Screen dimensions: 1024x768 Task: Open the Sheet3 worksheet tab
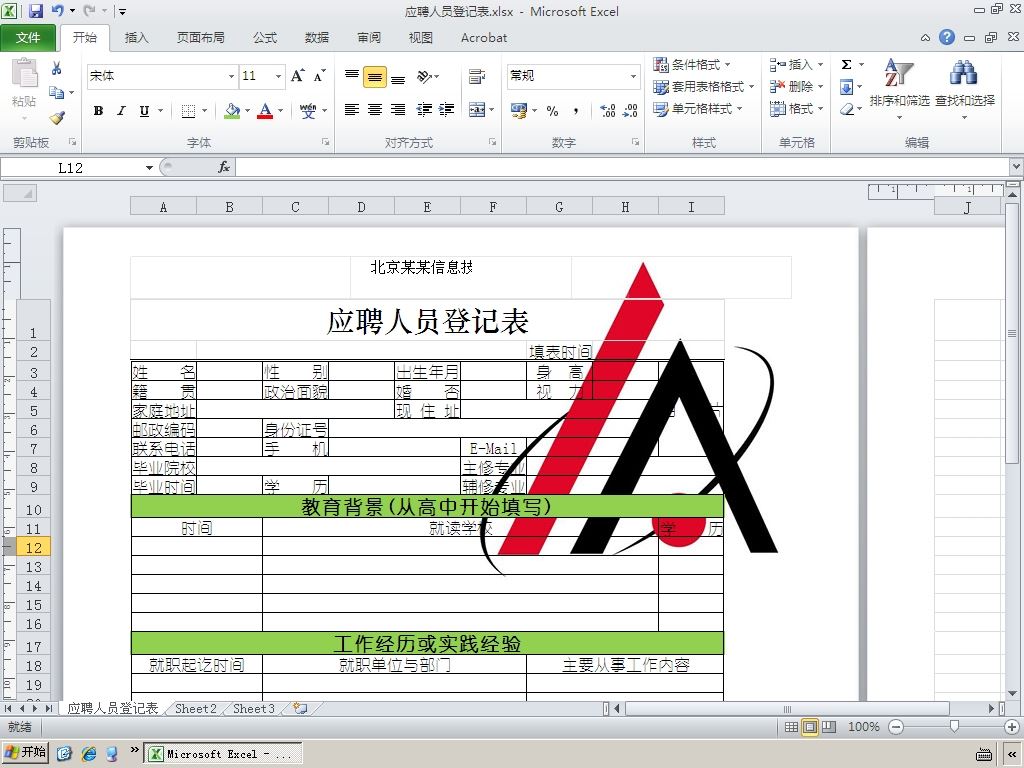pos(253,709)
